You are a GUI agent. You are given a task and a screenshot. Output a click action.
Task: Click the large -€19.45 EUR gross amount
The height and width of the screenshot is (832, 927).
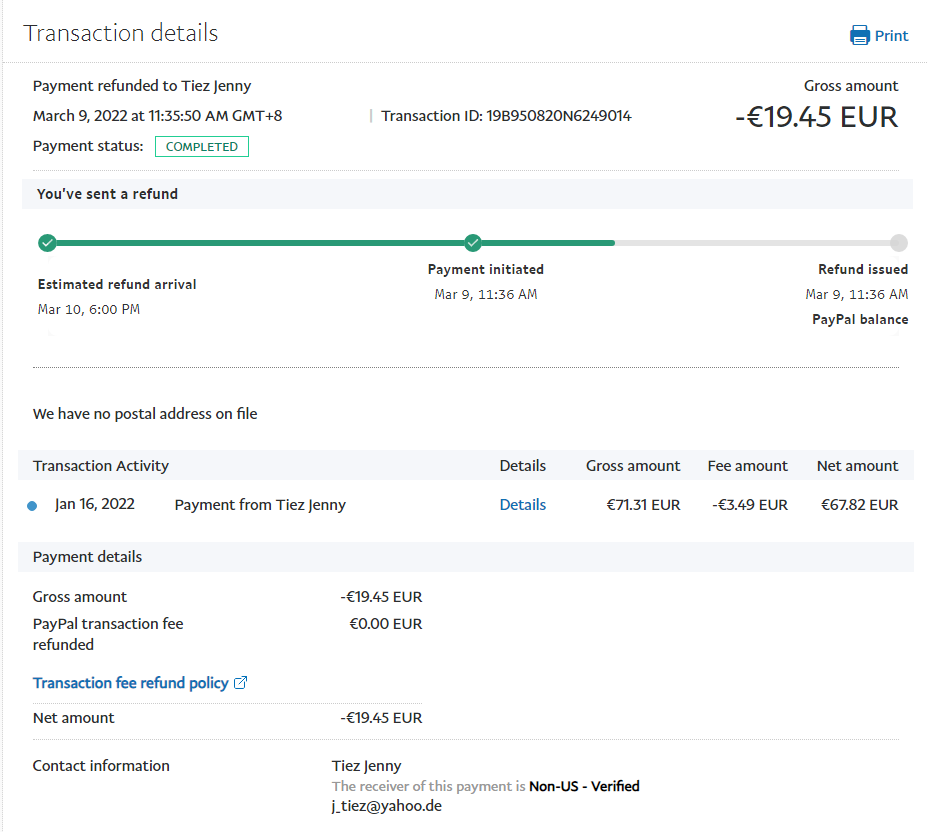816,117
